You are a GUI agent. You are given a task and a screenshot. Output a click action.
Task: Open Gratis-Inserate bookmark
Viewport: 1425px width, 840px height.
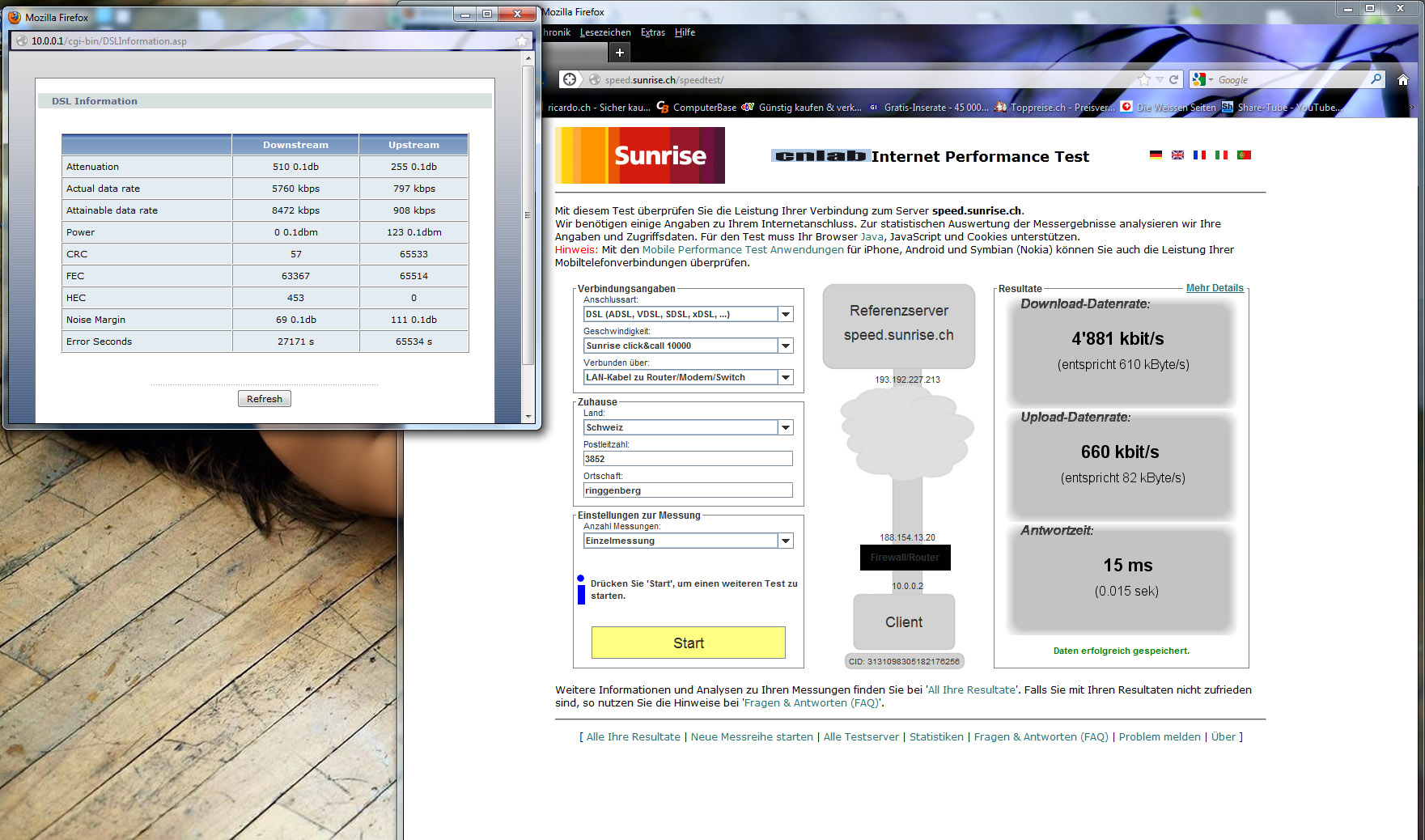[x=929, y=107]
